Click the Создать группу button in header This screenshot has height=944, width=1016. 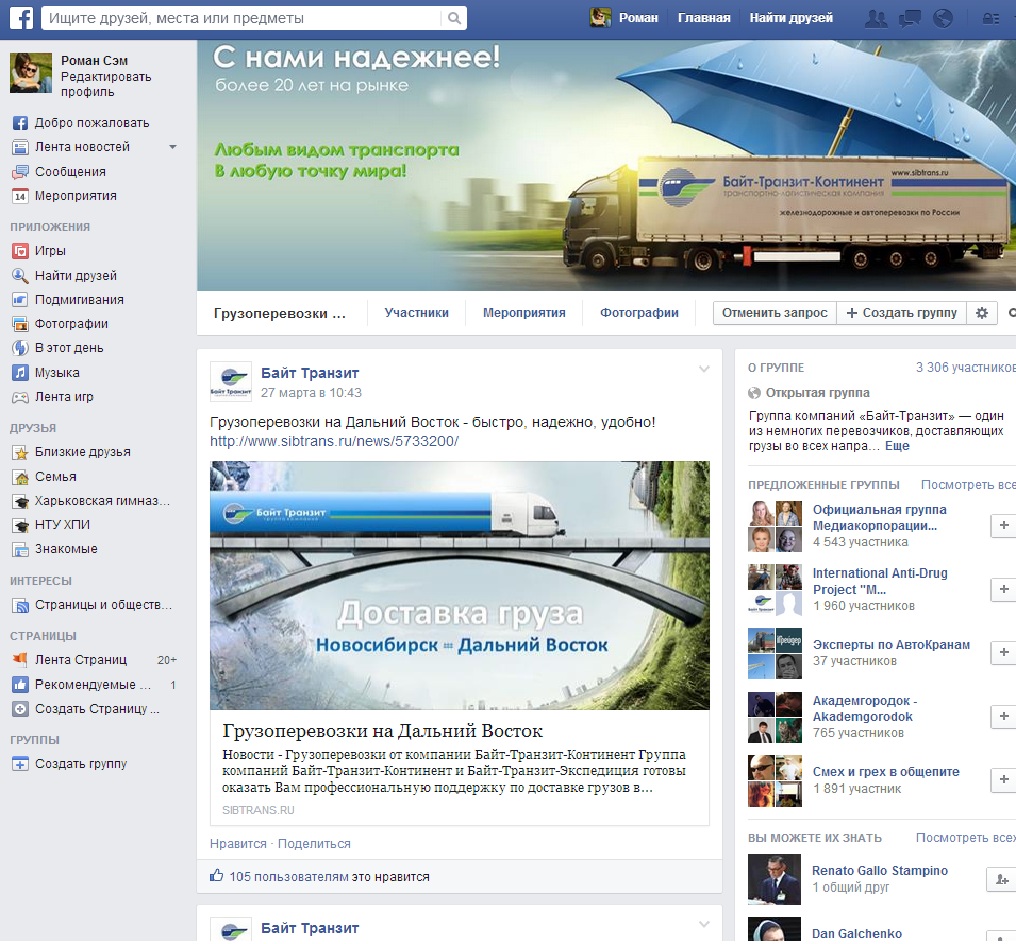(902, 313)
